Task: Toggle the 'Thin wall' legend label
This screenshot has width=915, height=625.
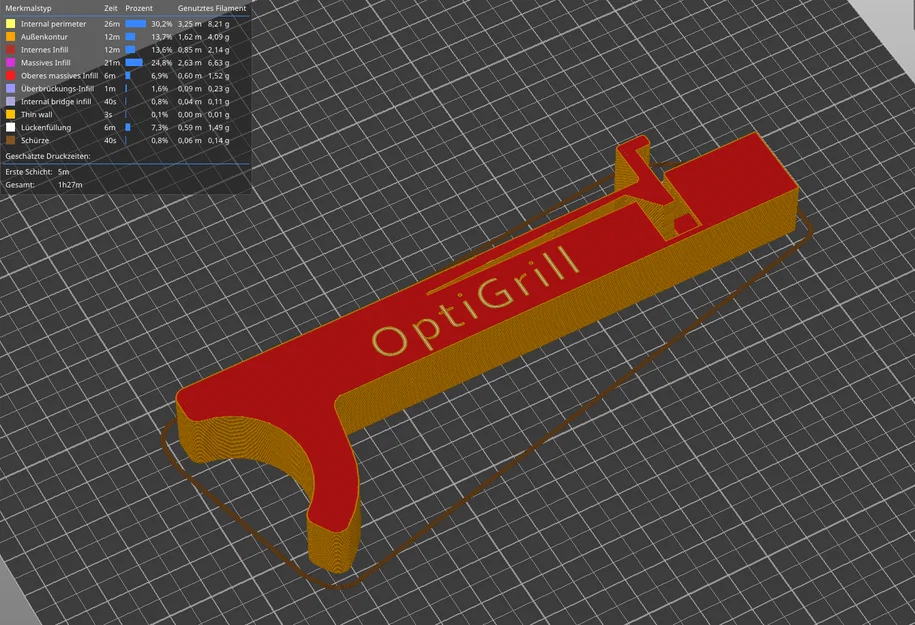Action: coord(37,114)
